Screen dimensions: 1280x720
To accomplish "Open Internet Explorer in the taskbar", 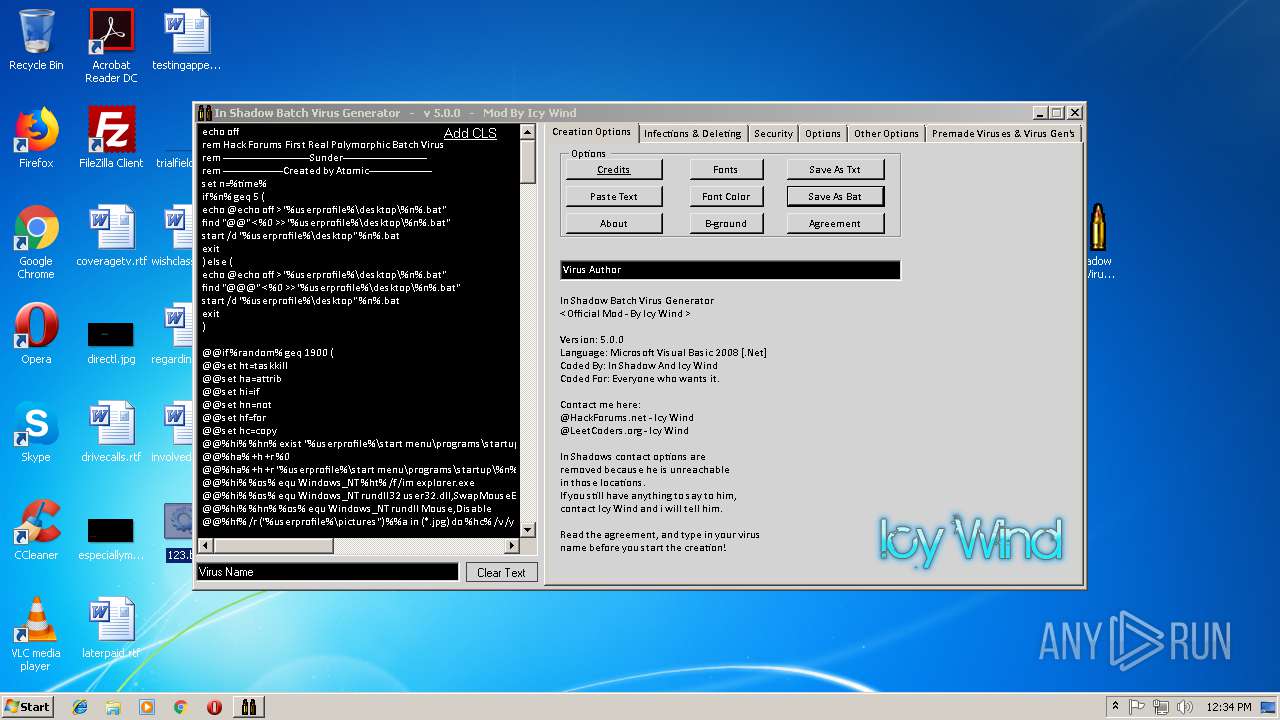I will (x=80, y=707).
